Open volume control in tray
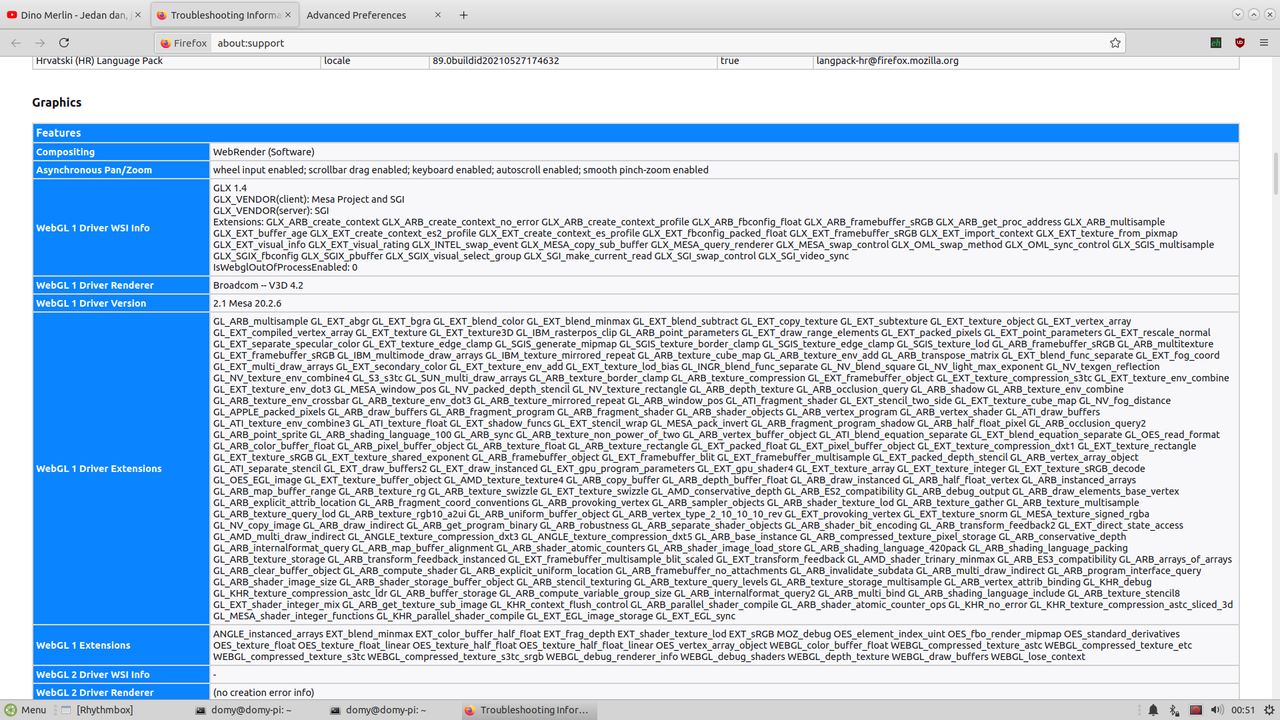Image resolution: width=1280 pixels, height=720 pixels. click(1217, 710)
